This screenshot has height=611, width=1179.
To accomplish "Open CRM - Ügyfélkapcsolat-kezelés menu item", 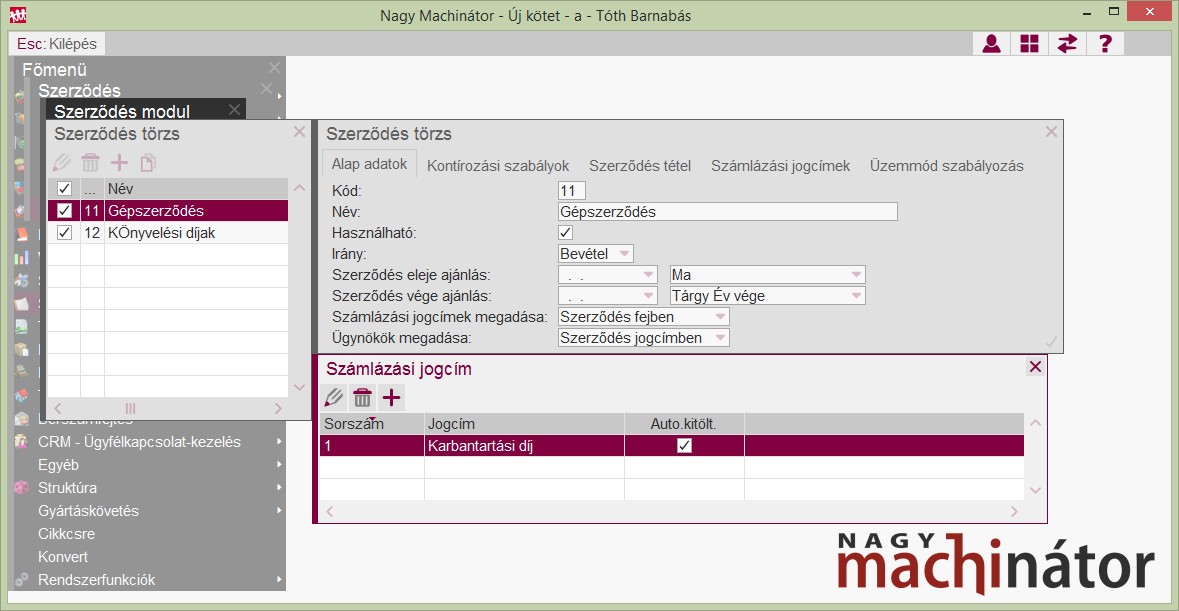I will tap(139, 442).
